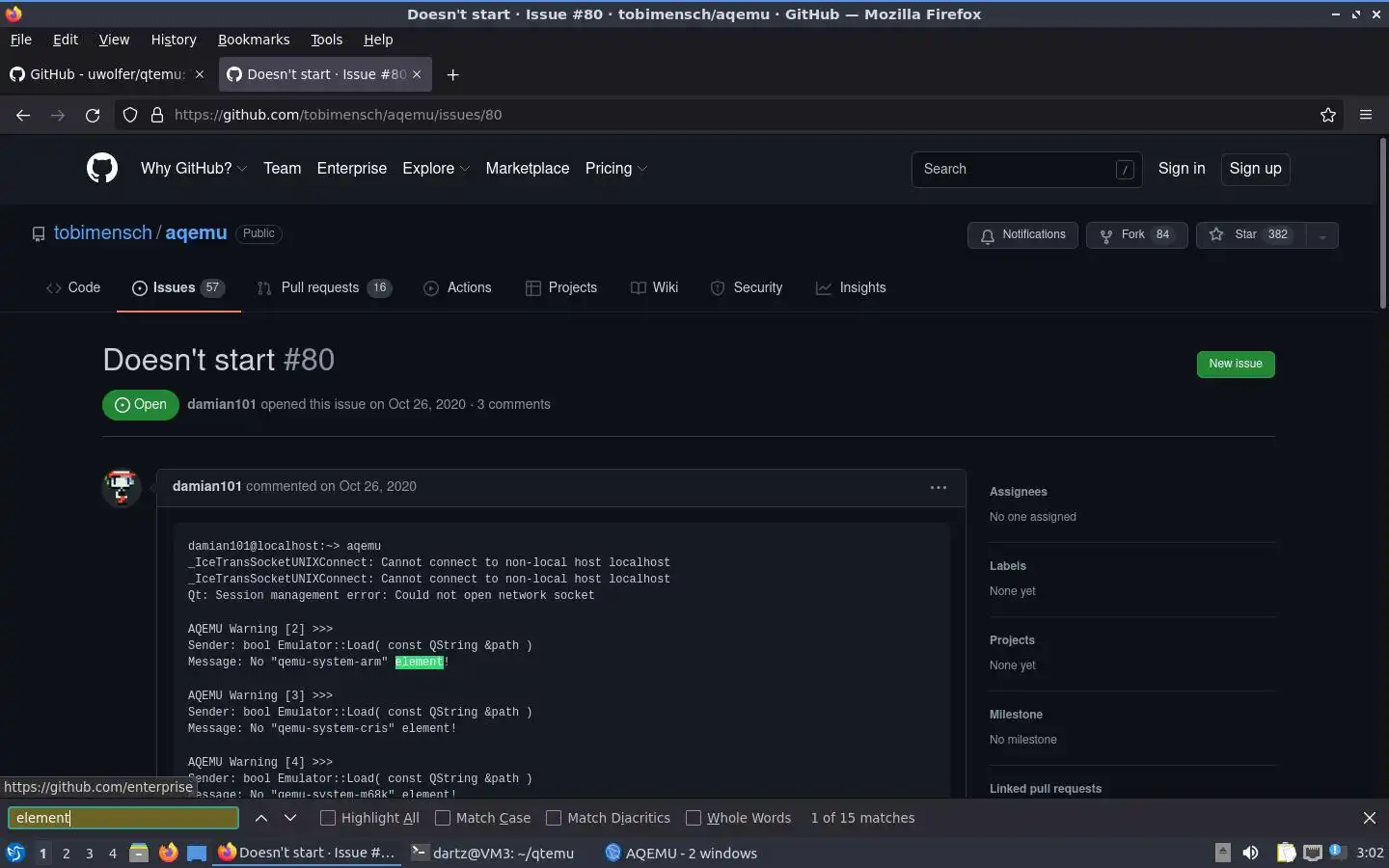Image resolution: width=1389 pixels, height=868 pixels.
Task: Open the clipboard tray icon
Action: tap(1286, 853)
